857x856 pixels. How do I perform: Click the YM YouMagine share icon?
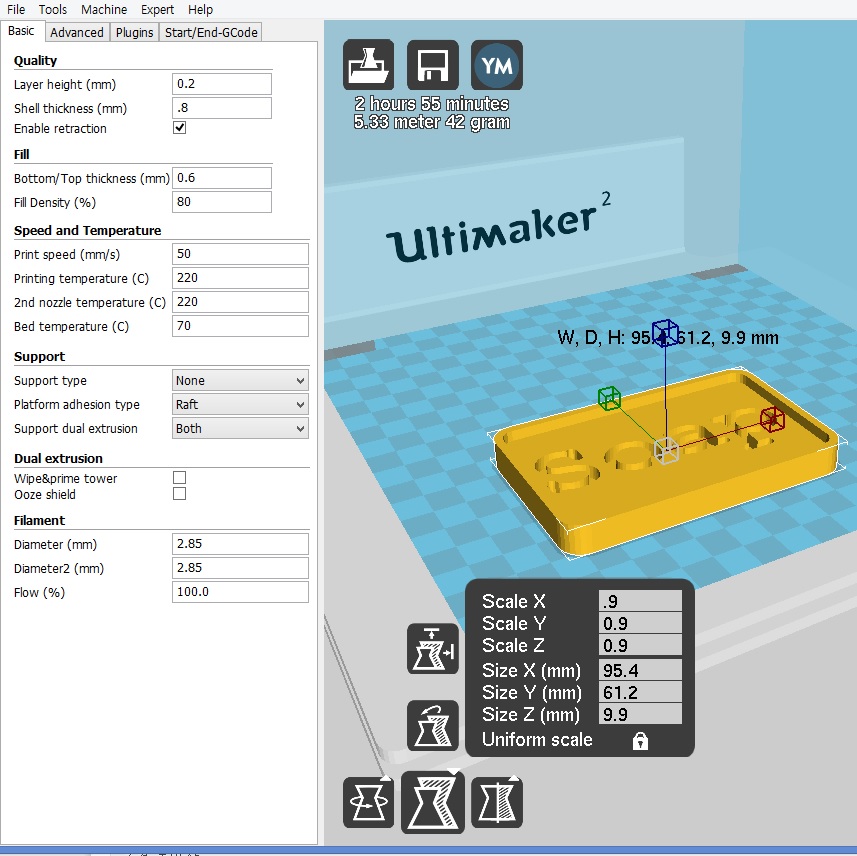496,65
